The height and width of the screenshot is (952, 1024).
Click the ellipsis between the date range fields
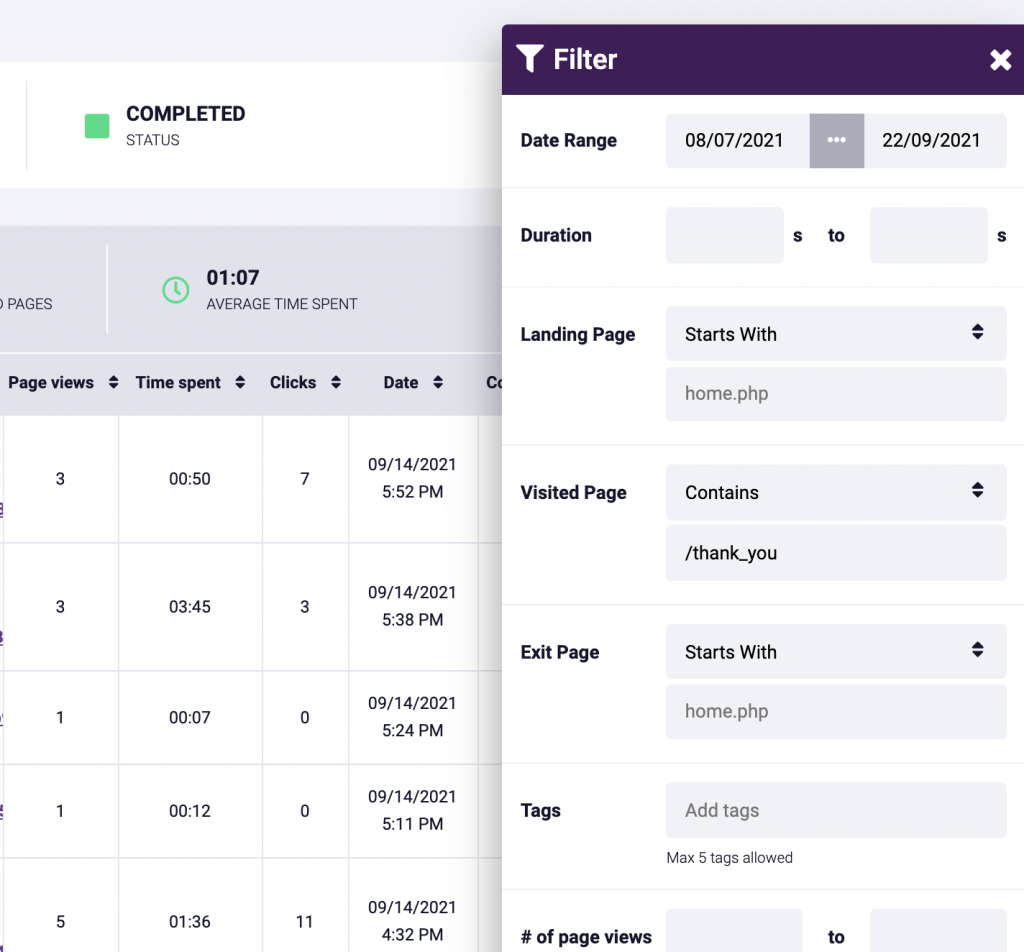click(x=837, y=141)
